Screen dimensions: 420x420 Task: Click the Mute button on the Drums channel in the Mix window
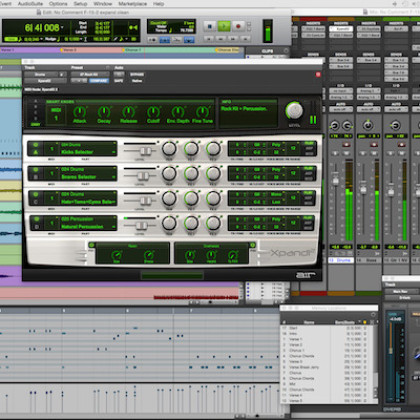click(347, 153)
